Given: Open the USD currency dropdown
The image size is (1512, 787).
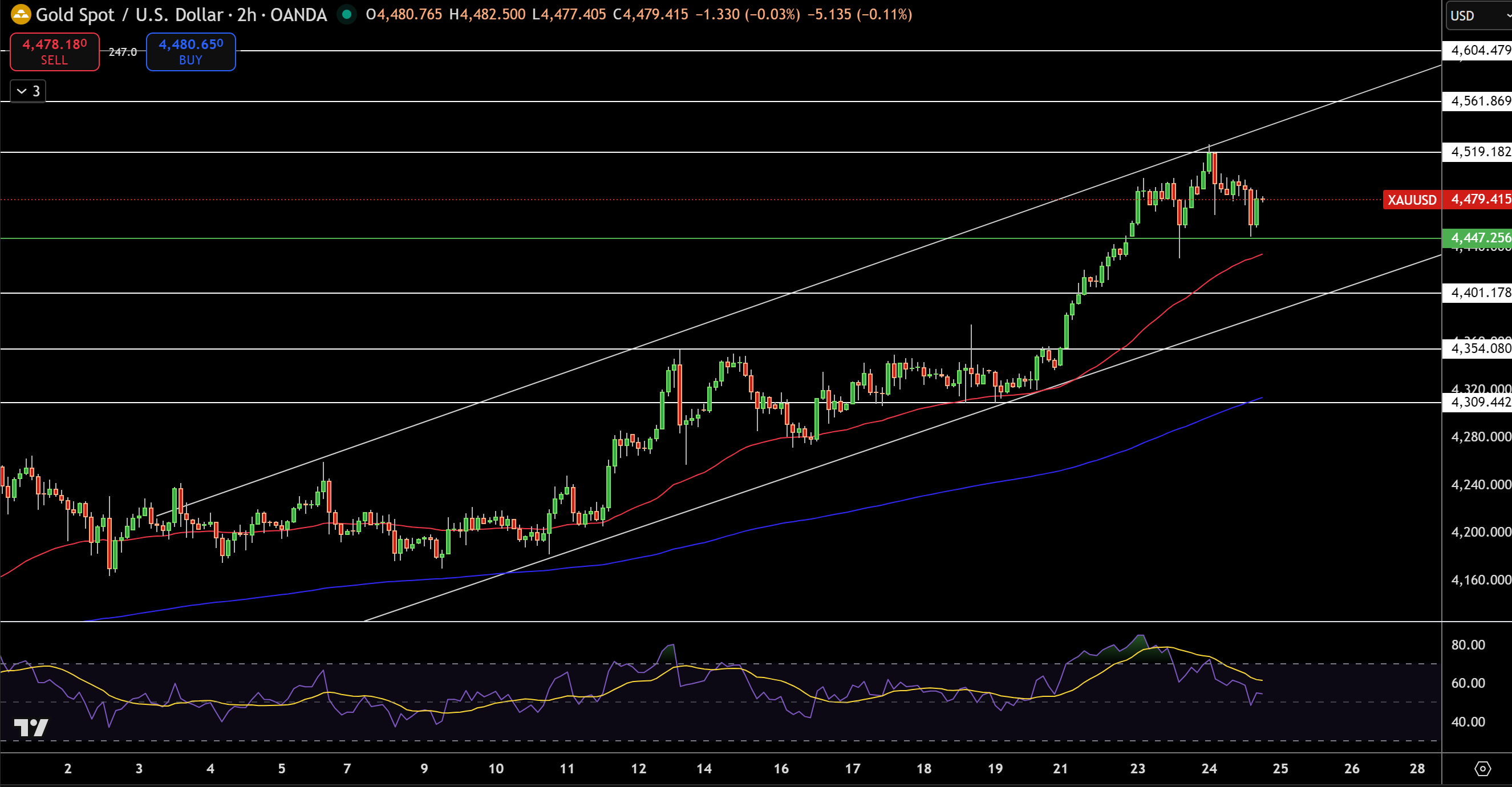Looking at the screenshot, I should point(1478,16).
